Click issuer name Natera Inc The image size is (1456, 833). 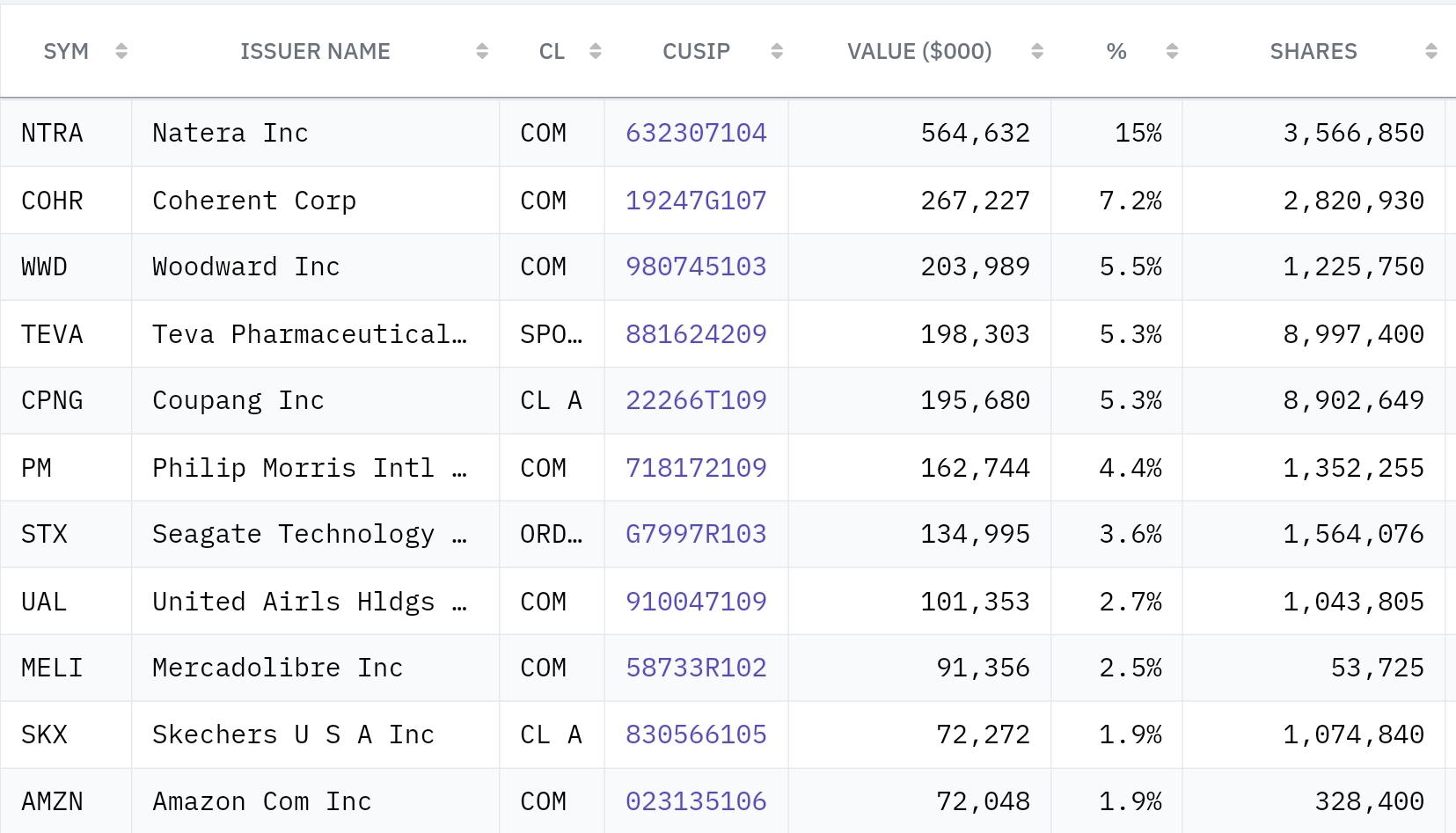coord(230,133)
